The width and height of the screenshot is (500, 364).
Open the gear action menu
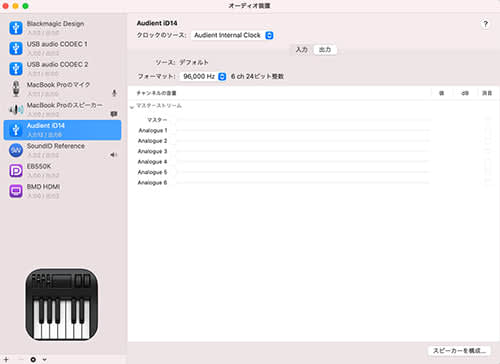pyautogui.click(x=33, y=360)
